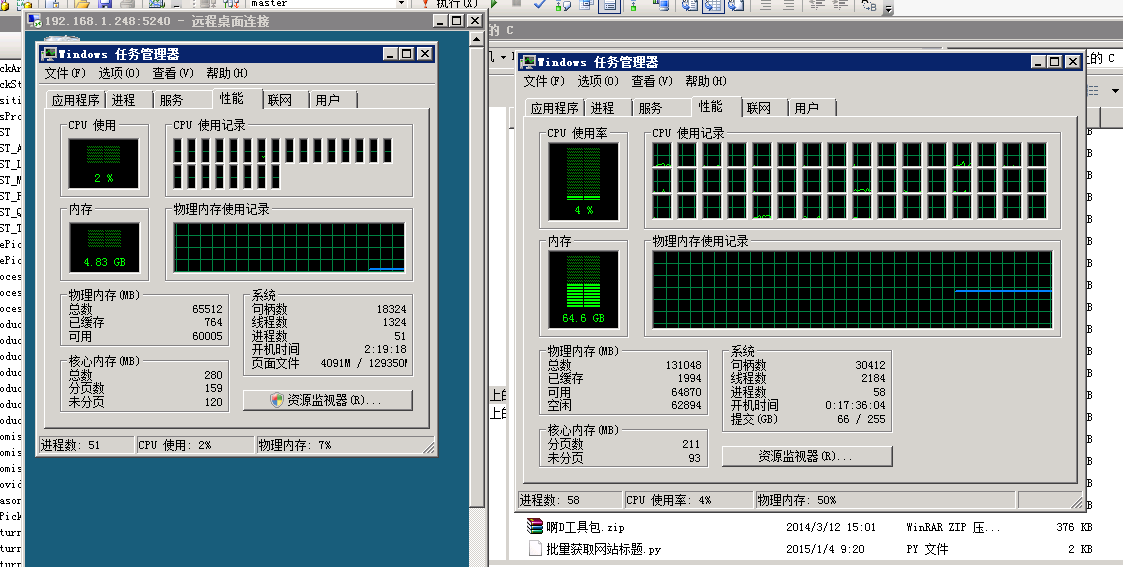Screen dimensions: 1123x567
Task: Close the local Task Manager window
Action: [1073, 62]
